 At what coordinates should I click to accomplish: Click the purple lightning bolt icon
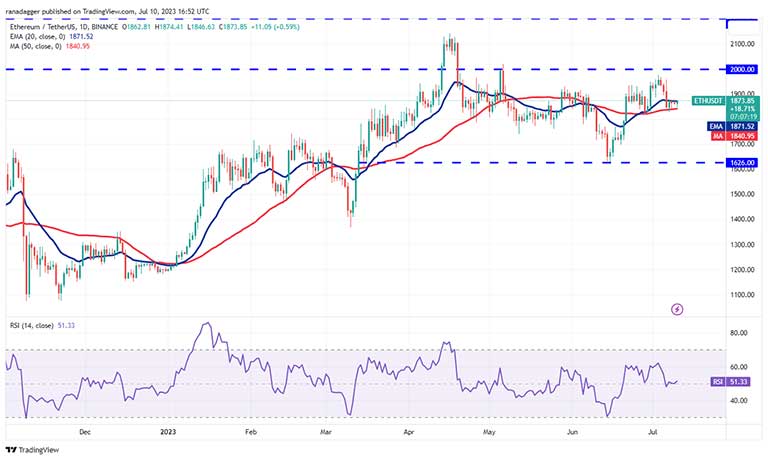tap(677, 309)
